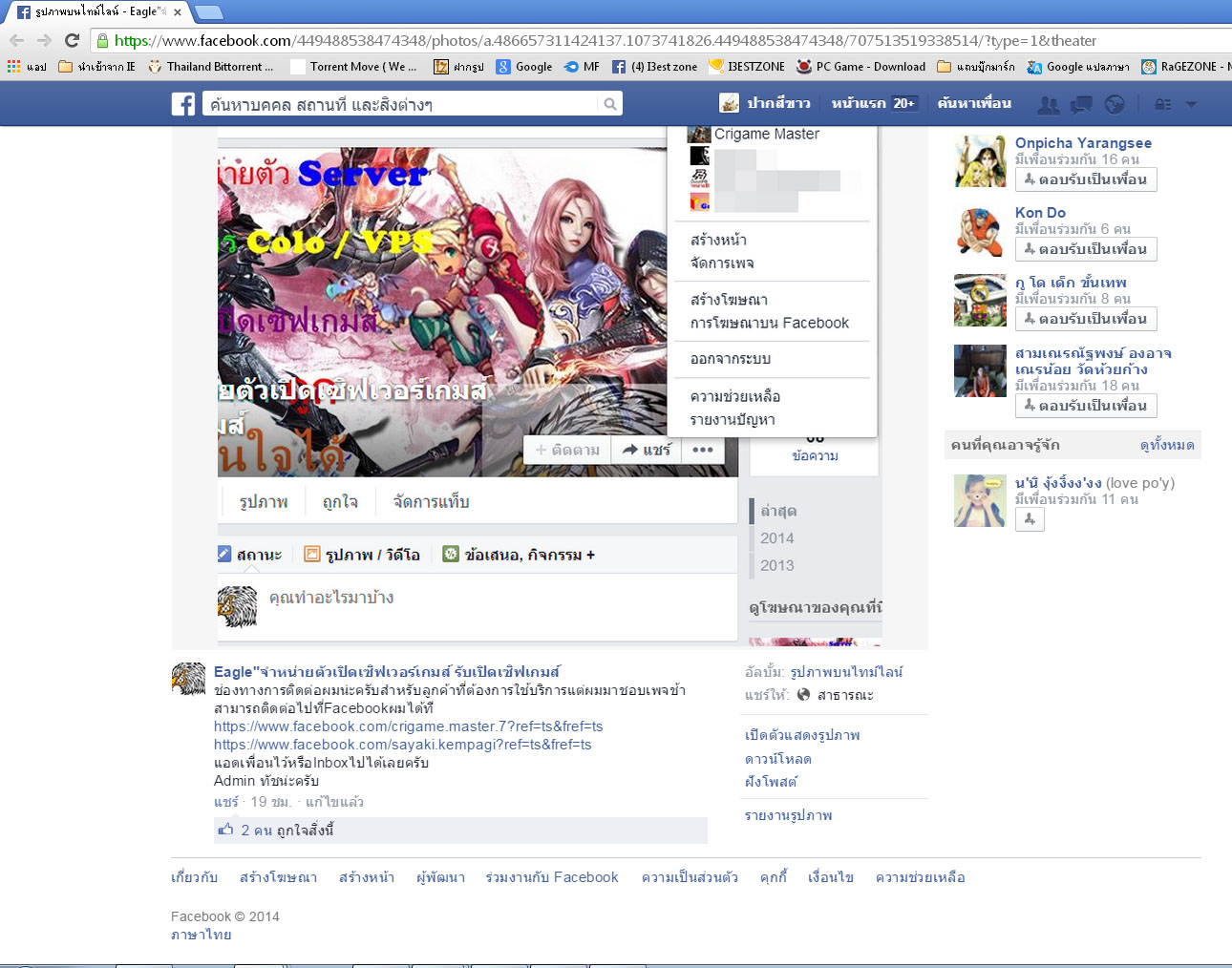The width and height of the screenshot is (1232, 968).
Task: Choose 'สร้างโฆษณา' in the dropdown menu
Action: [x=729, y=300]
